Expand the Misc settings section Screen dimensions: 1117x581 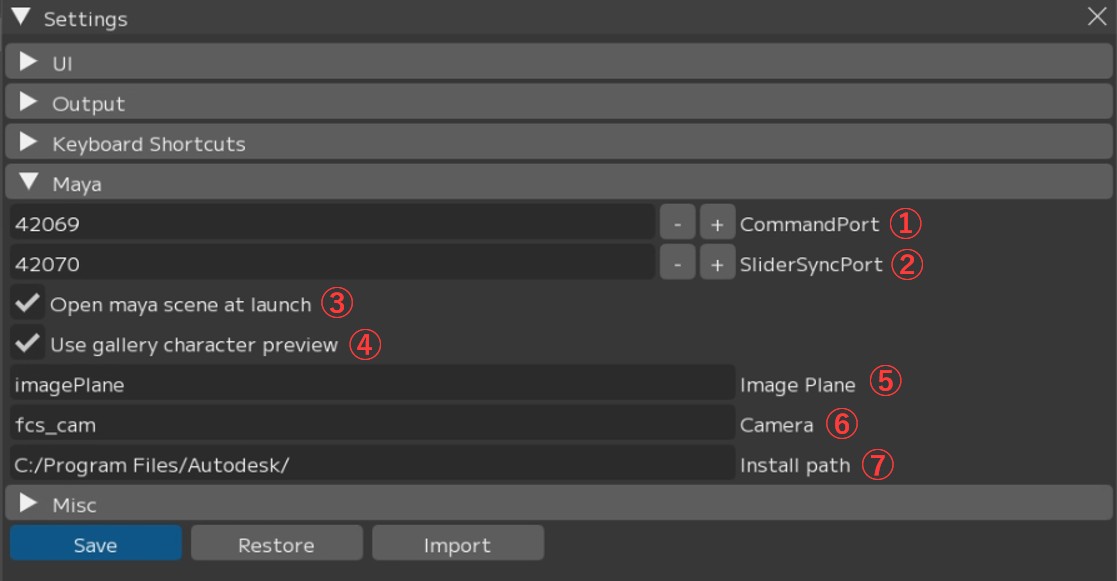click(29, 505)
